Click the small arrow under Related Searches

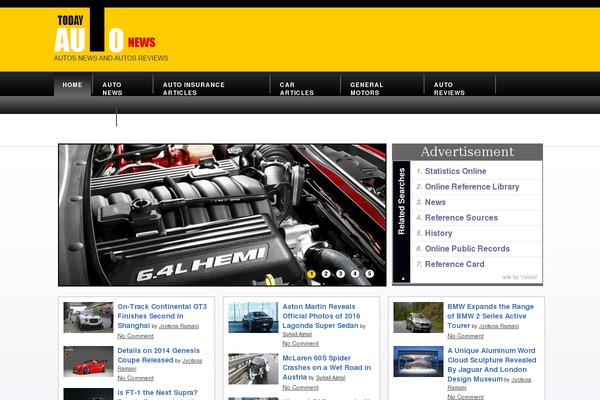tap(403, 279)
